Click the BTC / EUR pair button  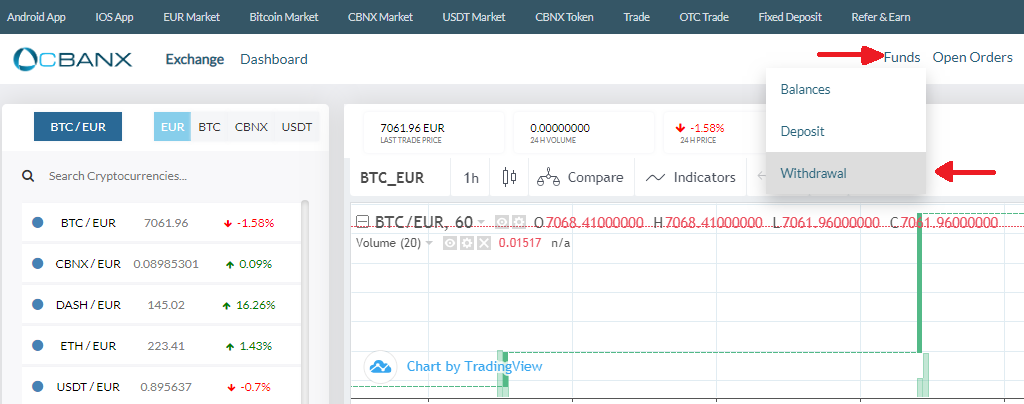point(78,127)
